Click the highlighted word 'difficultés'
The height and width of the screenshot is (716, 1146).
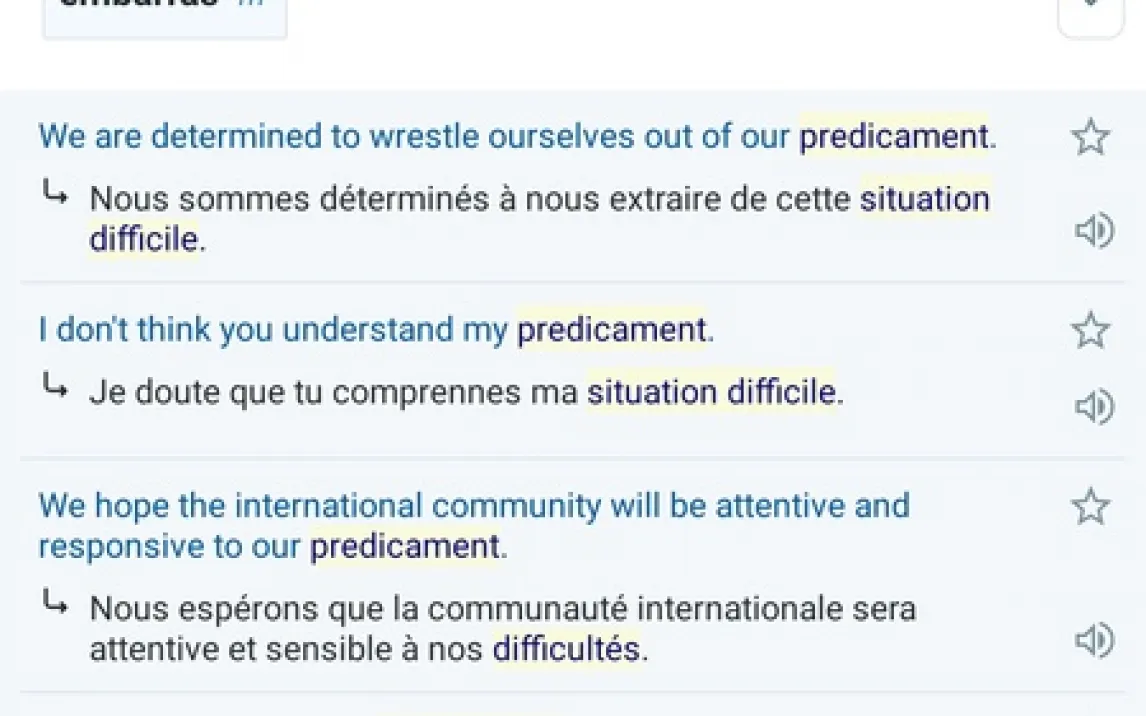(x=565, y=649)
